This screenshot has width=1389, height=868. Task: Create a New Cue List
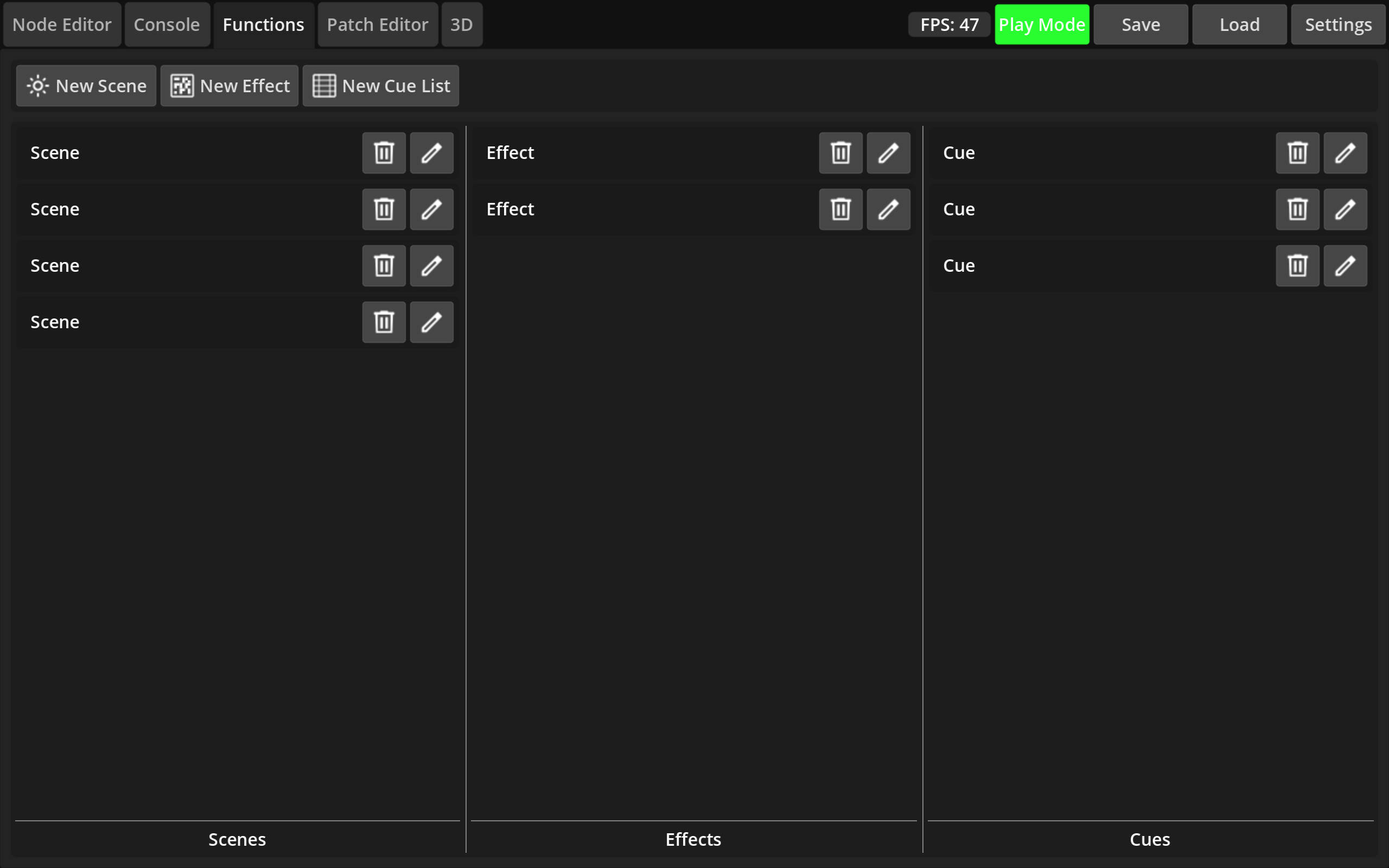[381, 86]
